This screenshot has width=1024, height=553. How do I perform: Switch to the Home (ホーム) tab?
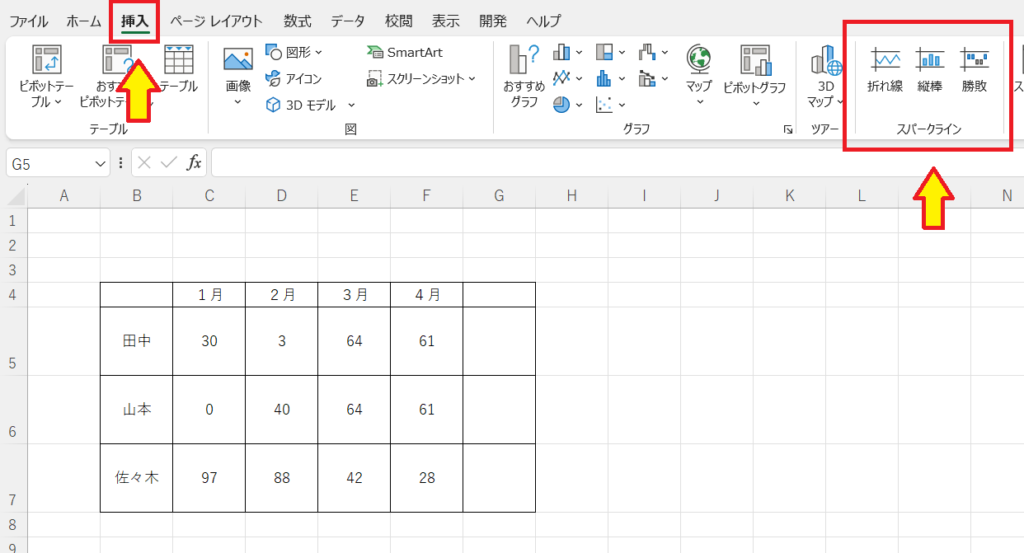83,21
